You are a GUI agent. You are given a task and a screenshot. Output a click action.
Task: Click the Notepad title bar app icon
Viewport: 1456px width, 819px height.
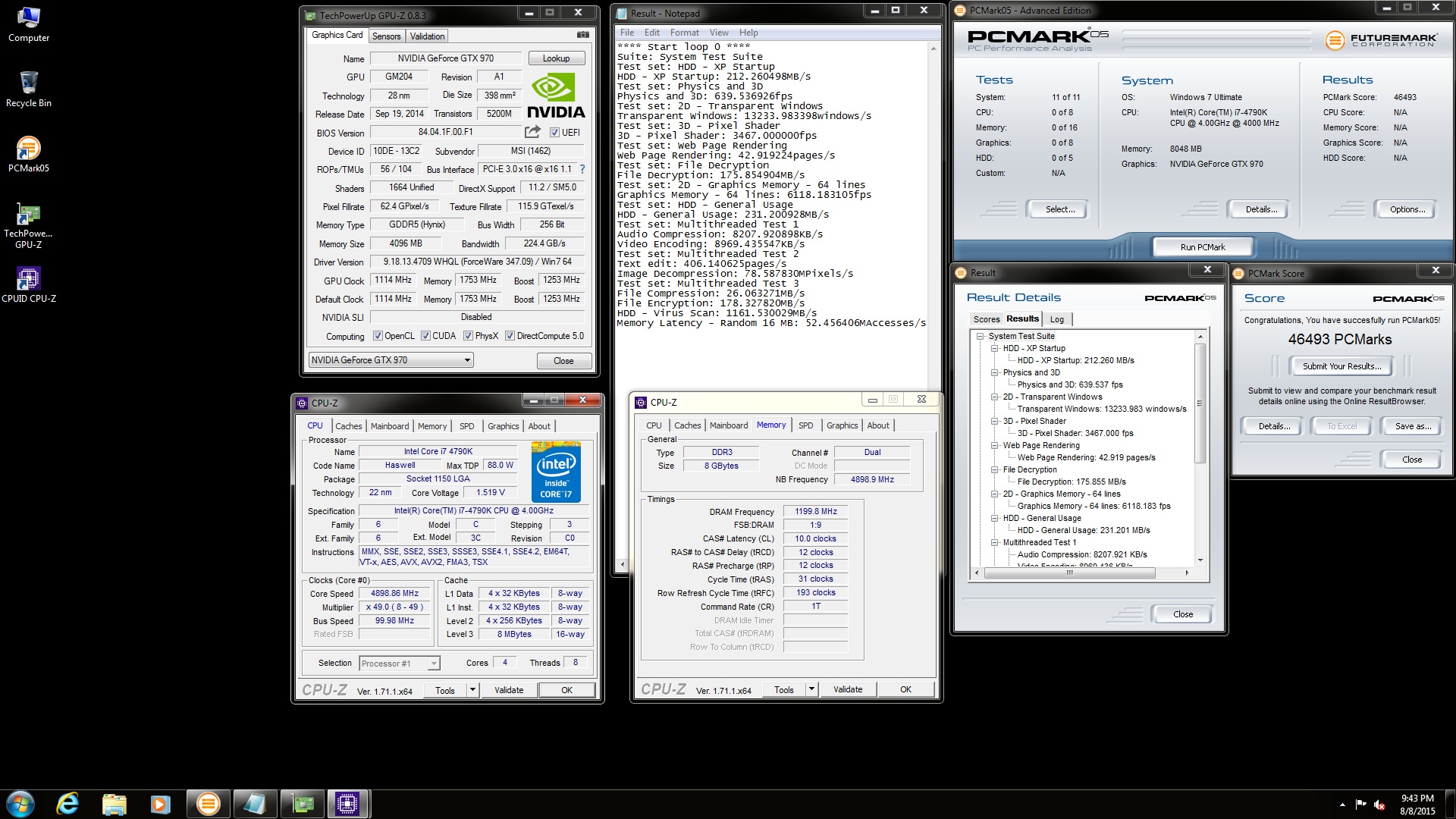point(622,14)
